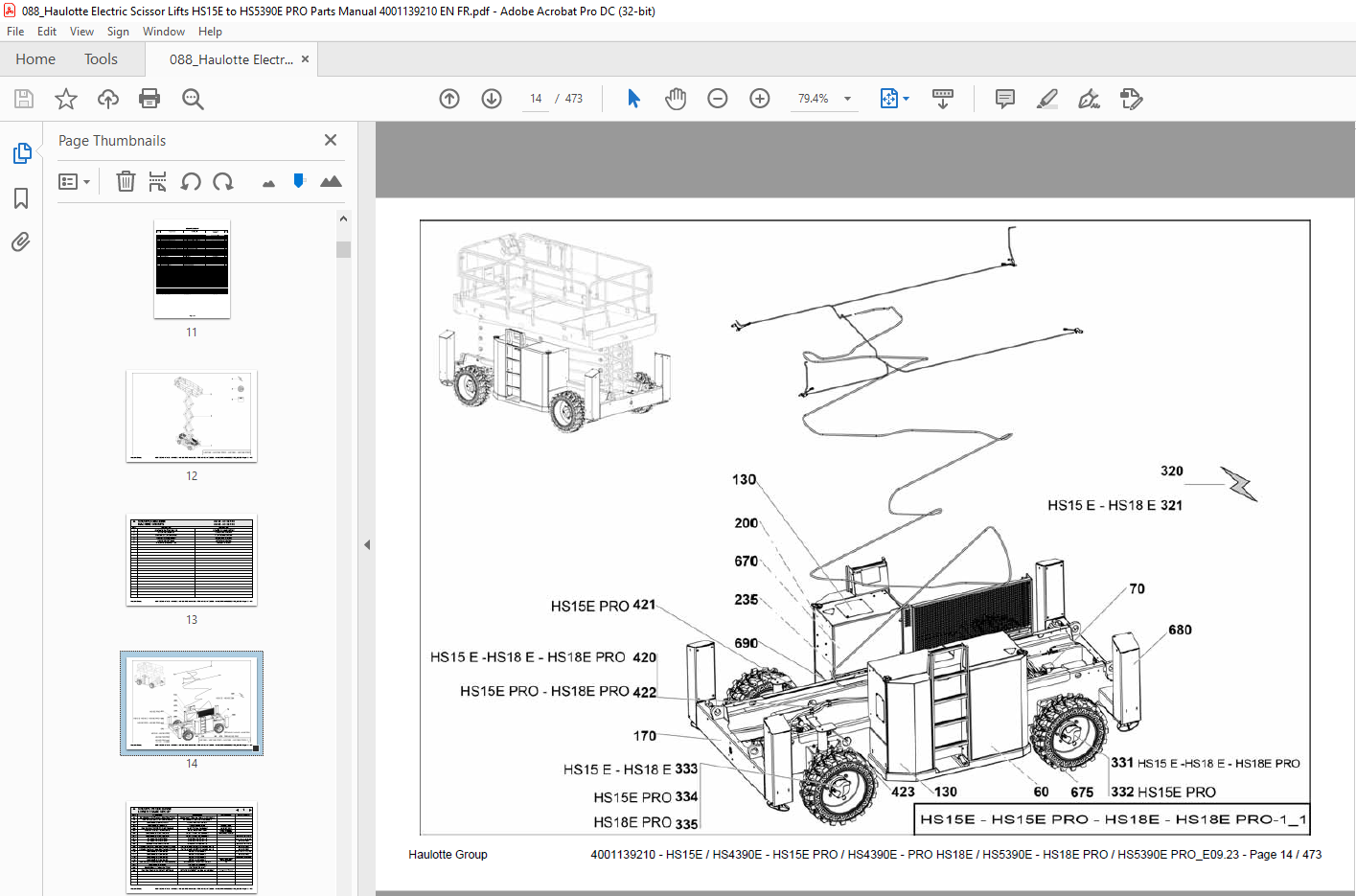Go to next page with down arrow
The height and width of the screenshot is (896, 1356).
click(x=492, y=99)
